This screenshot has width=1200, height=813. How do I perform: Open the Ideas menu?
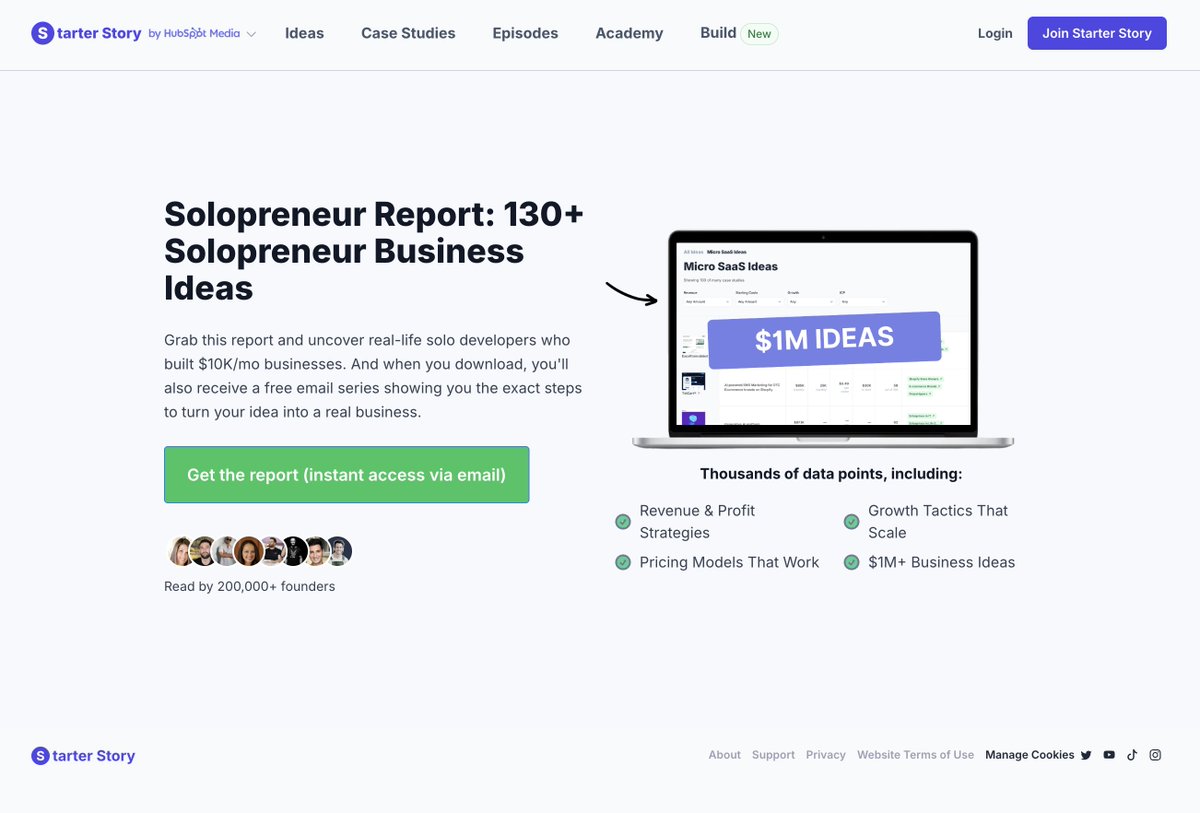304,33
